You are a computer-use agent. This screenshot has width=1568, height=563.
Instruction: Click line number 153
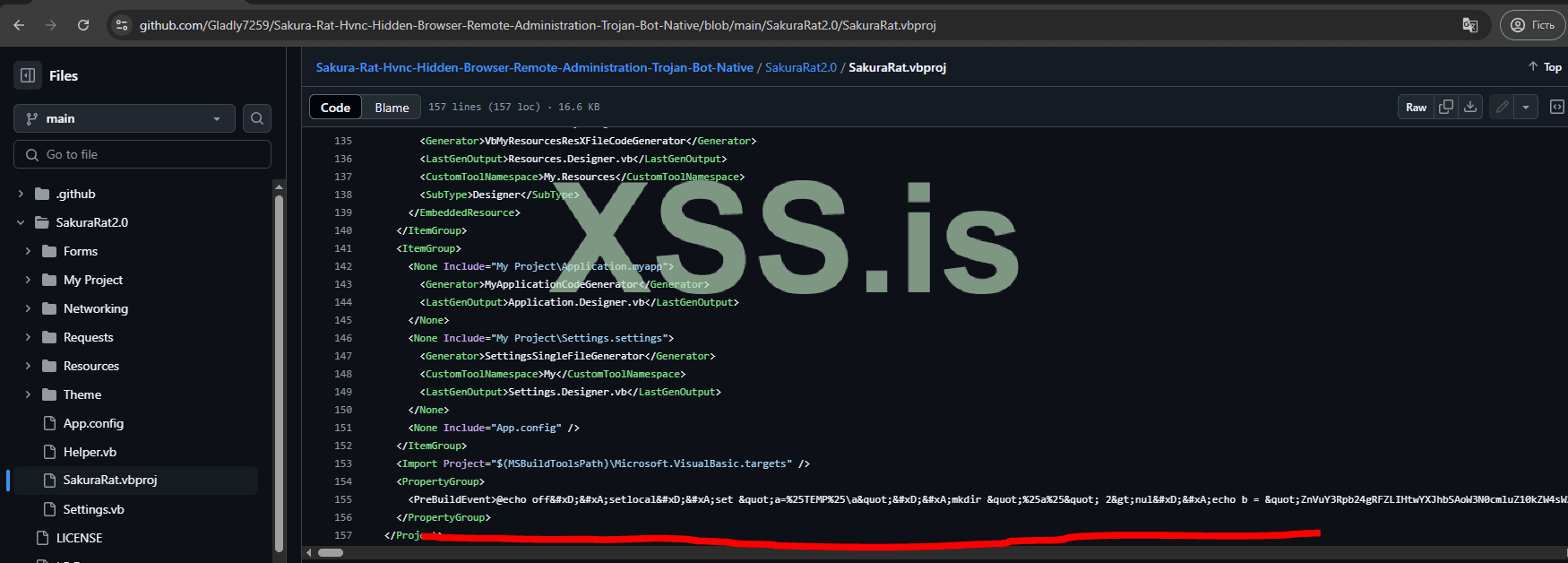tap(343, 463)
